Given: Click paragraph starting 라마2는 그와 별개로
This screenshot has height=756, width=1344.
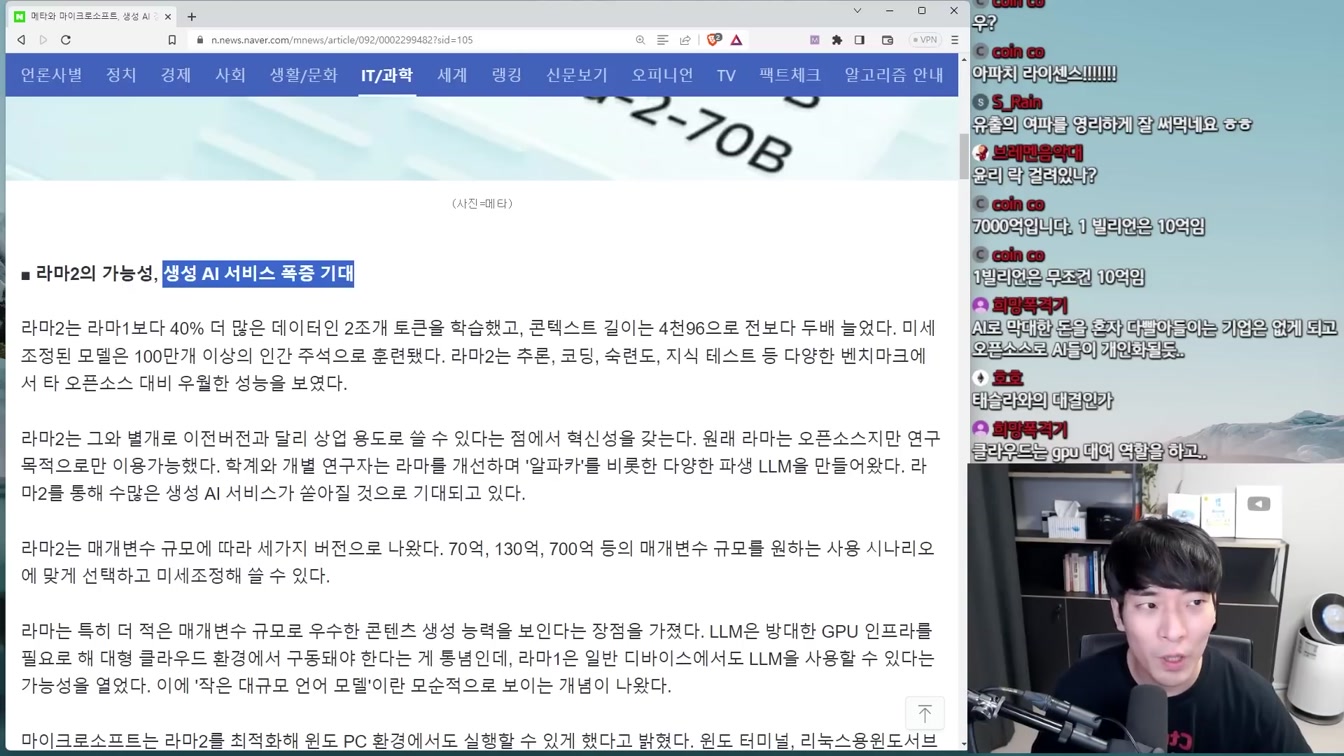Looking at the screenshot, I should tap(480, 465).
